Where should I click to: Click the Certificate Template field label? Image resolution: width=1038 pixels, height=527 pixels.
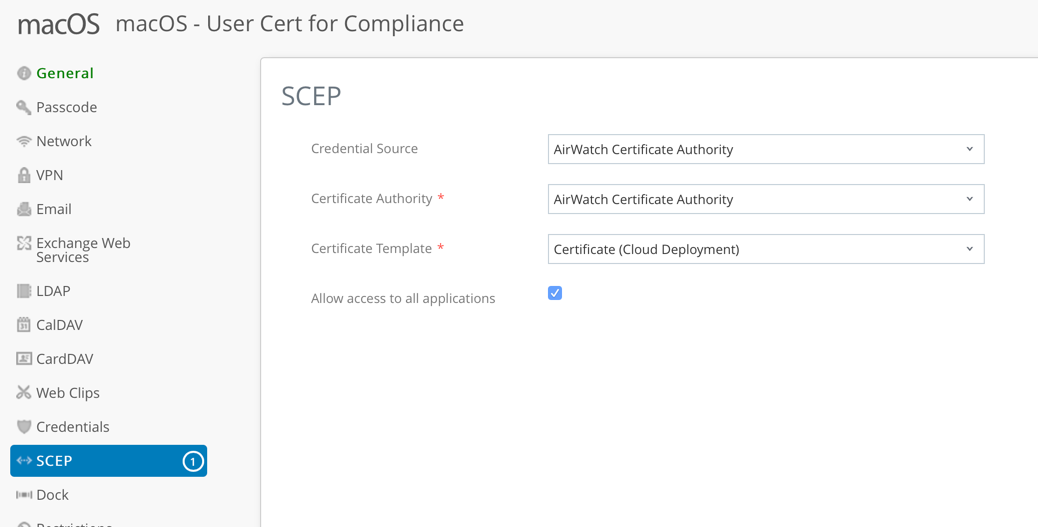click(x=371, y=248)
